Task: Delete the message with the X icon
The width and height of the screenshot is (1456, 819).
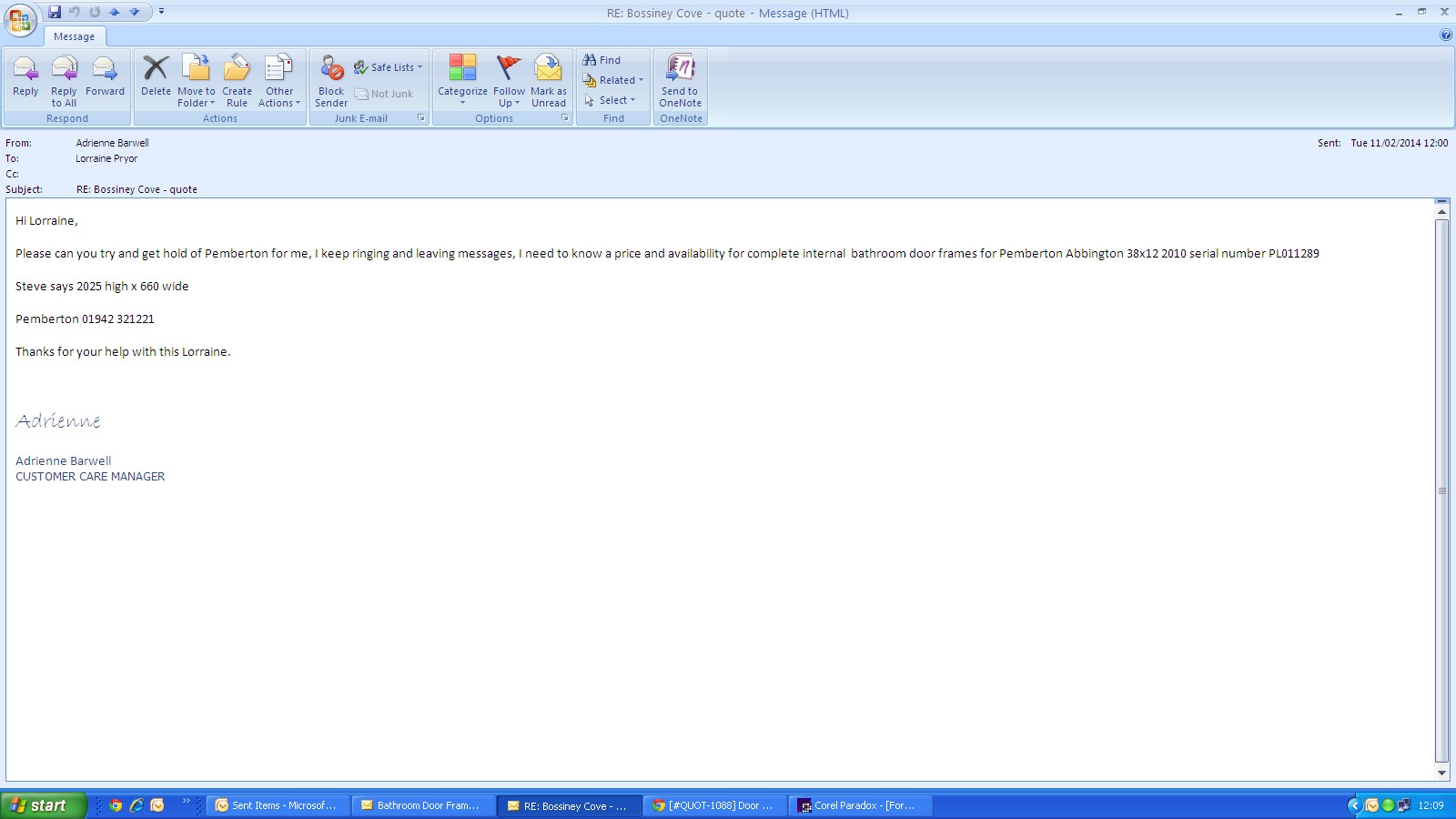Action: pos(156,76)
